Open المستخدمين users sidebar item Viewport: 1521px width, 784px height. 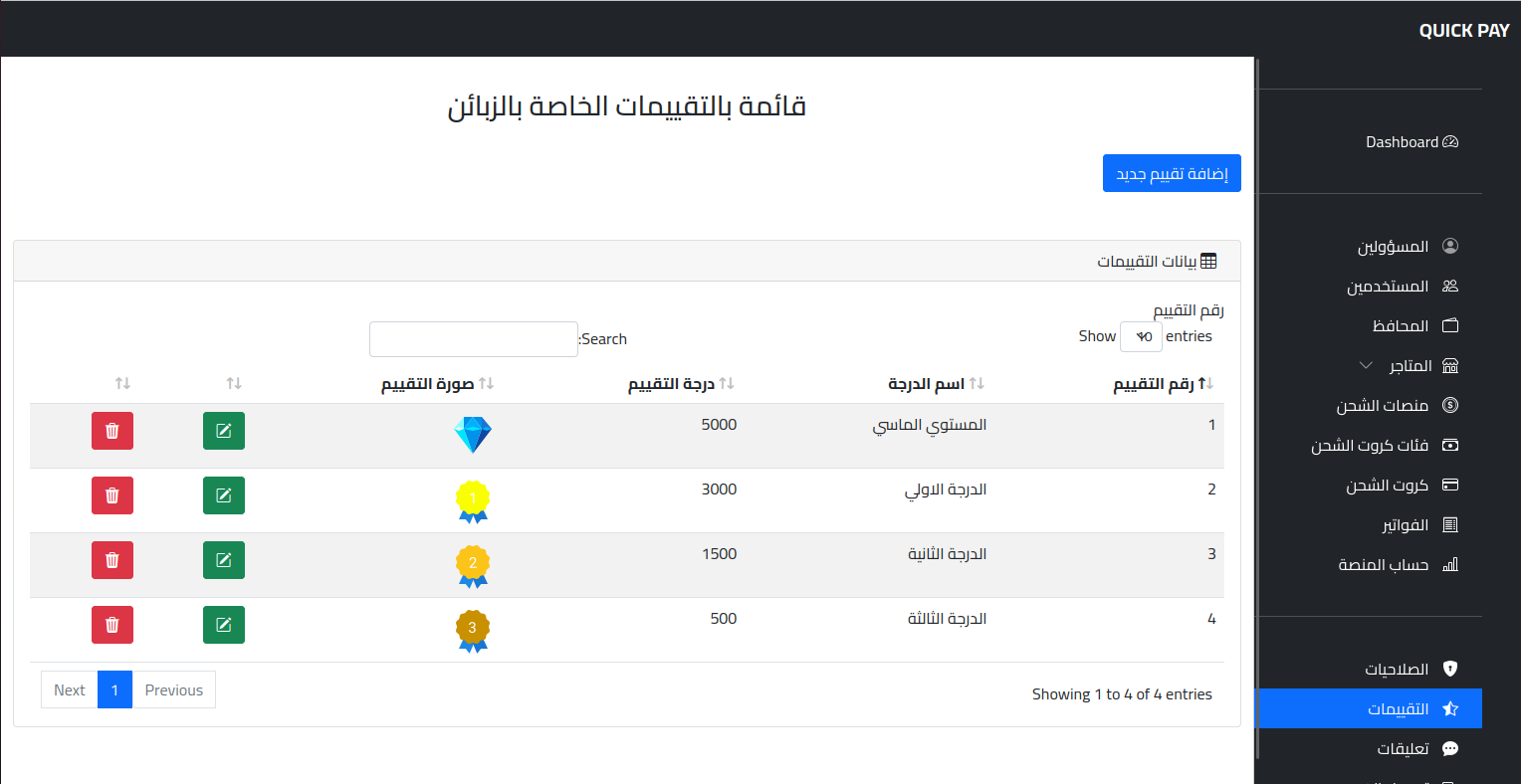(1401, 287)
